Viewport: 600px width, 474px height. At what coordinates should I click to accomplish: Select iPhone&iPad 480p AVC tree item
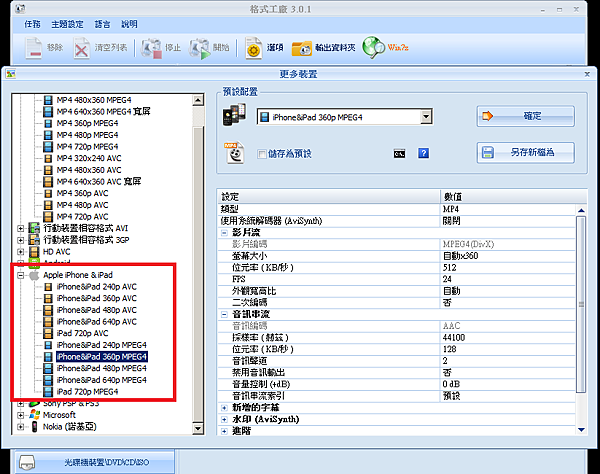(96, 310)
